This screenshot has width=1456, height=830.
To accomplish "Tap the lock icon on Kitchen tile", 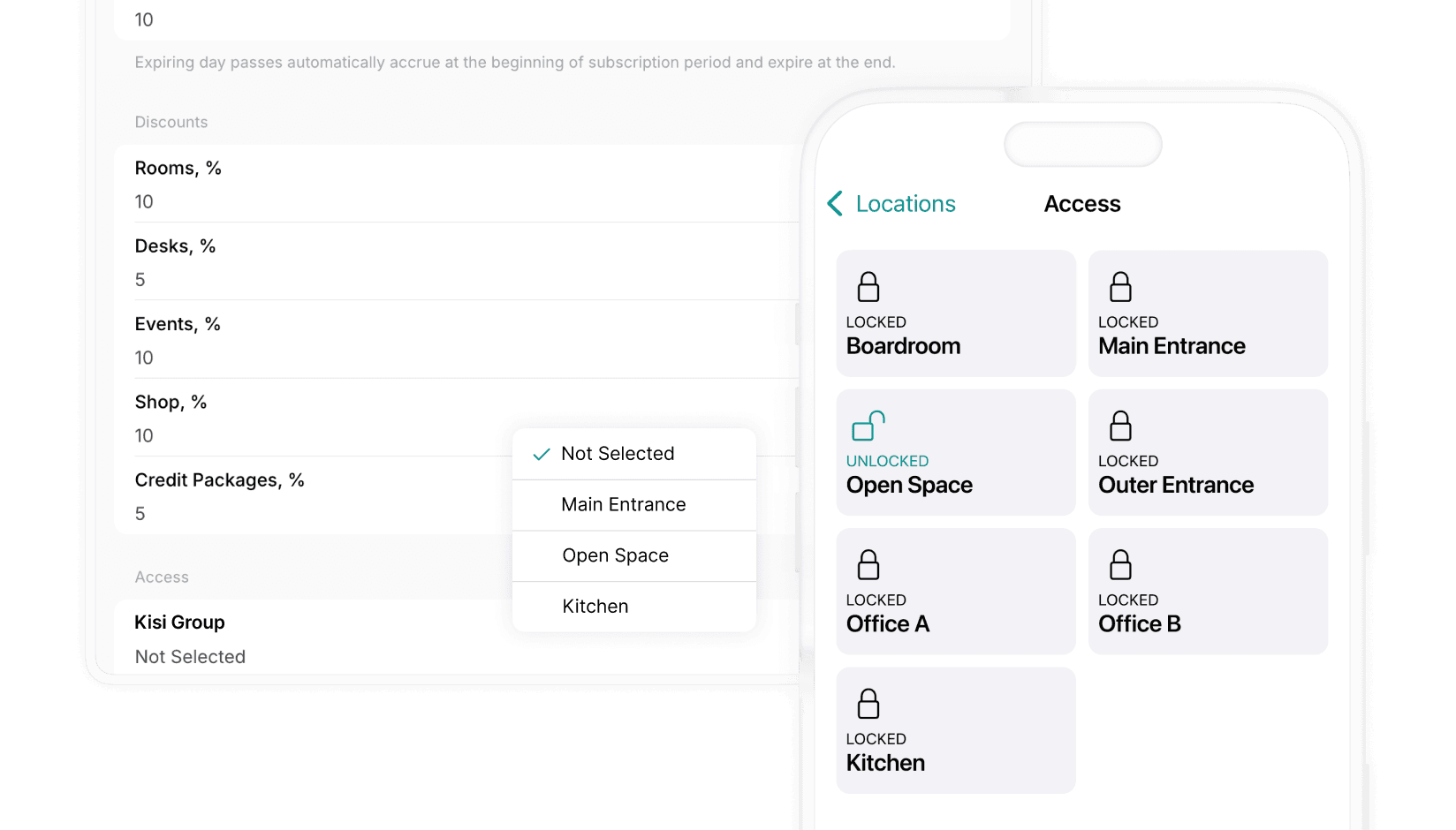I will point(867,703).
